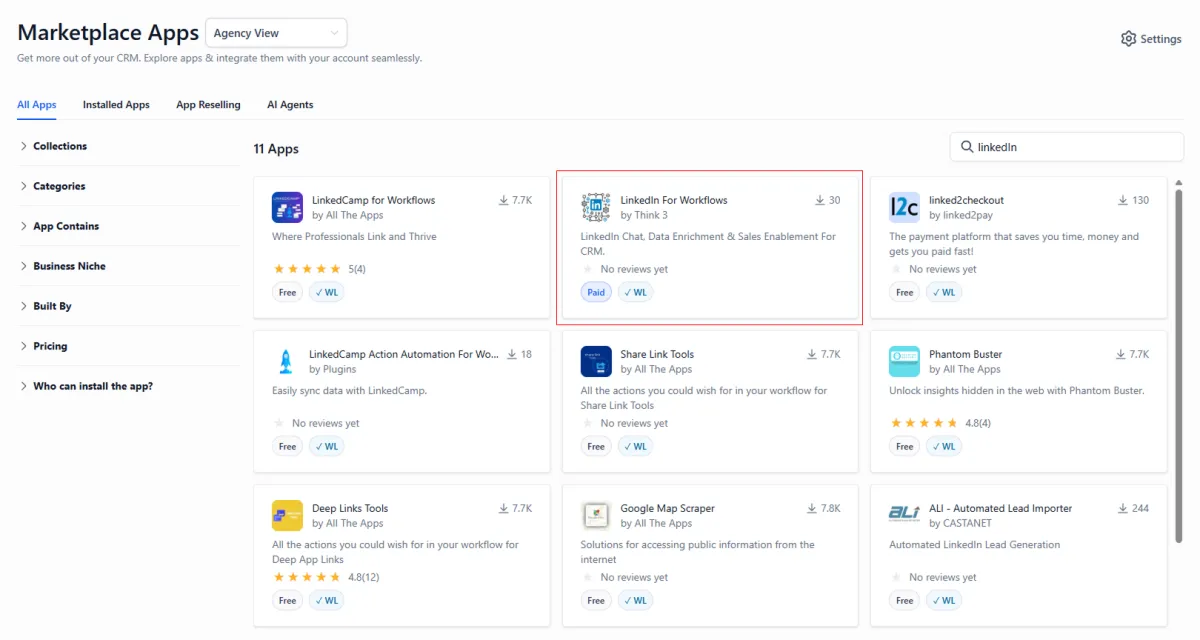1200x640 pixels.
Task: Click the empty star on LinkedIn For Workflows
Action: pyautogui.click(x=587, y=269)
